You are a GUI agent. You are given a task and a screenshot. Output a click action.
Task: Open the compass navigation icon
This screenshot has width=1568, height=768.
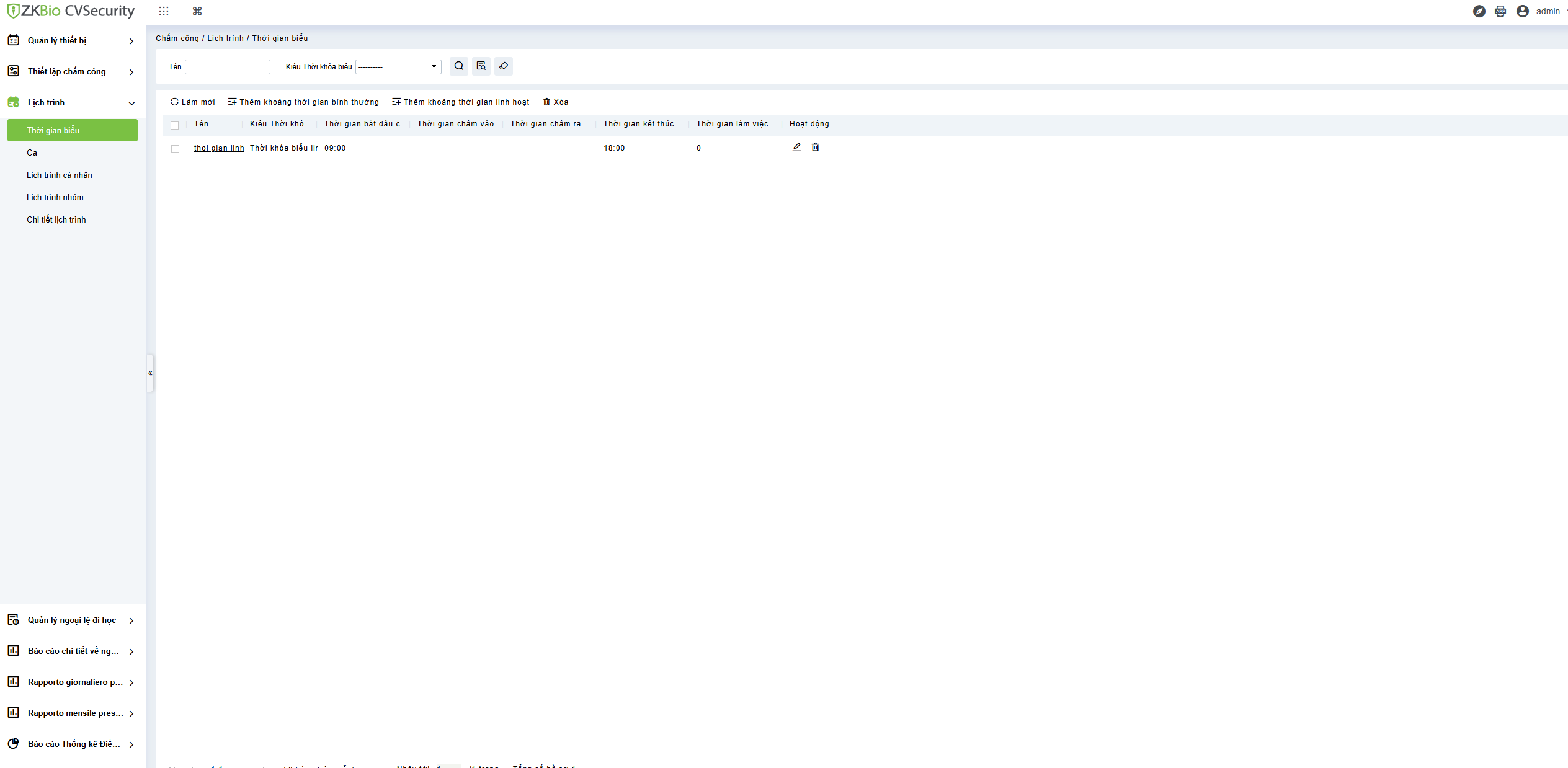coord(1479,11)
